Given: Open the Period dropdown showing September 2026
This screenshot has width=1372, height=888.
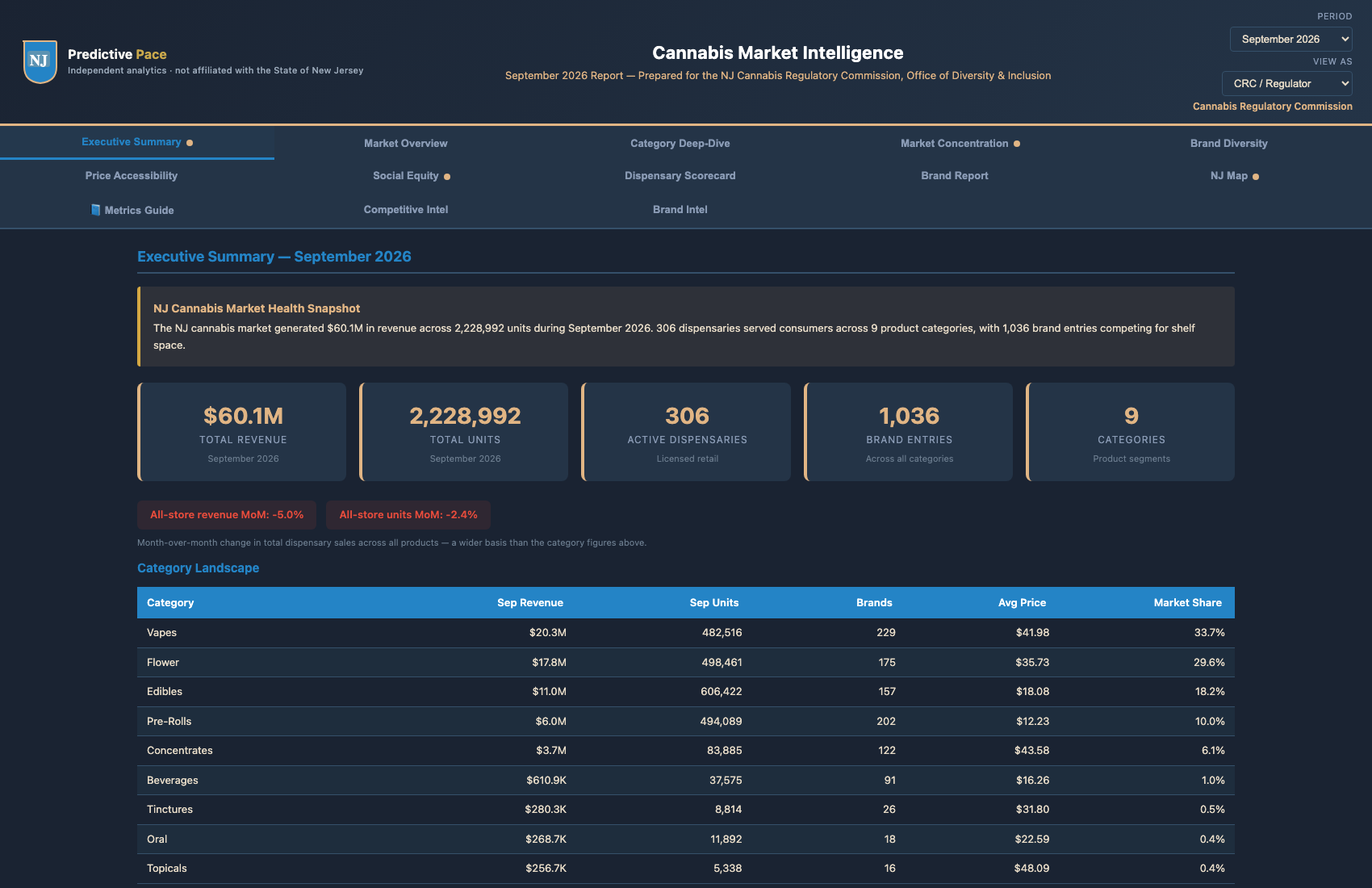Looking at the screenshot, I should tap(1290, 39).
